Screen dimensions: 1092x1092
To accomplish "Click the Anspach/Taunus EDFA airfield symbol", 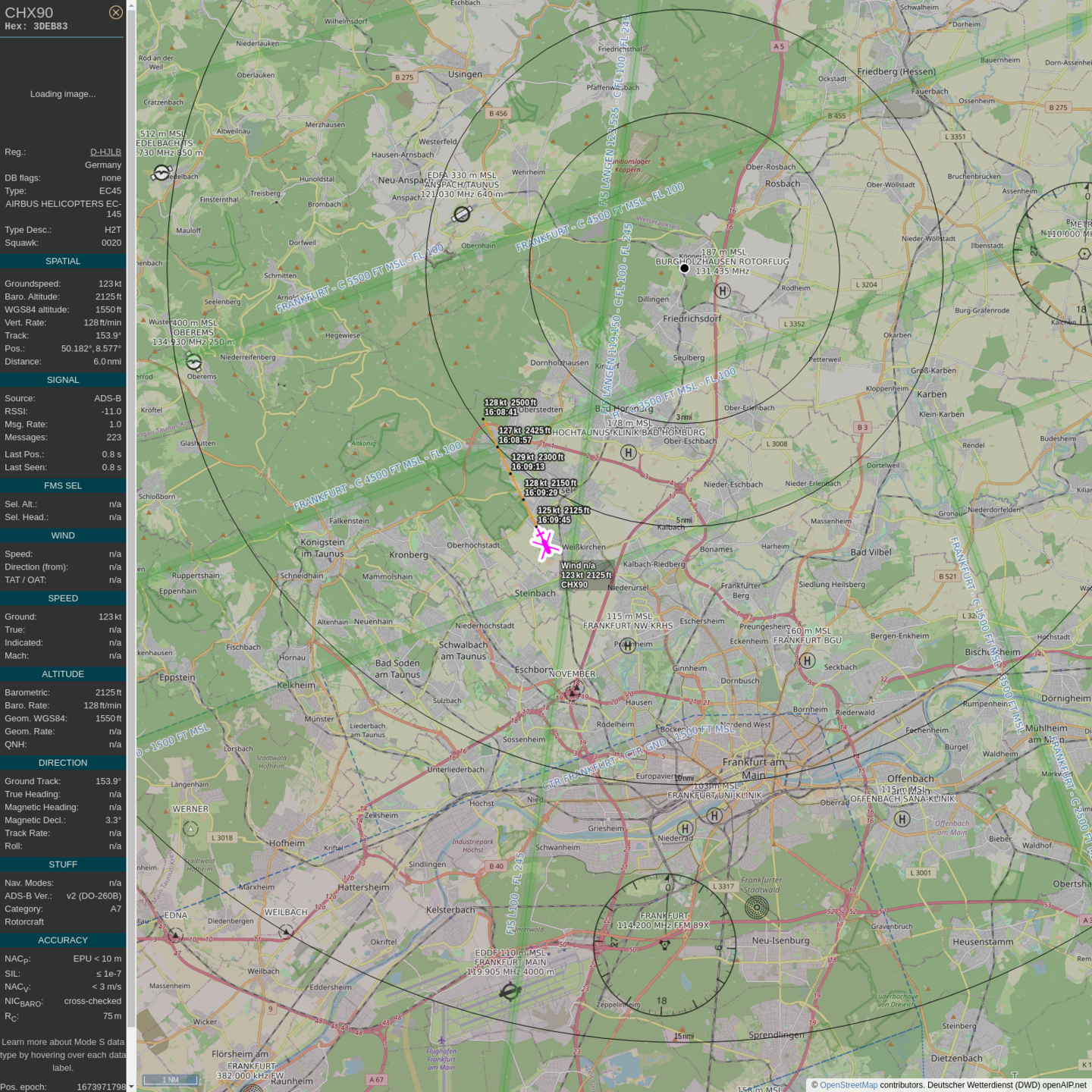I will 462,215.
